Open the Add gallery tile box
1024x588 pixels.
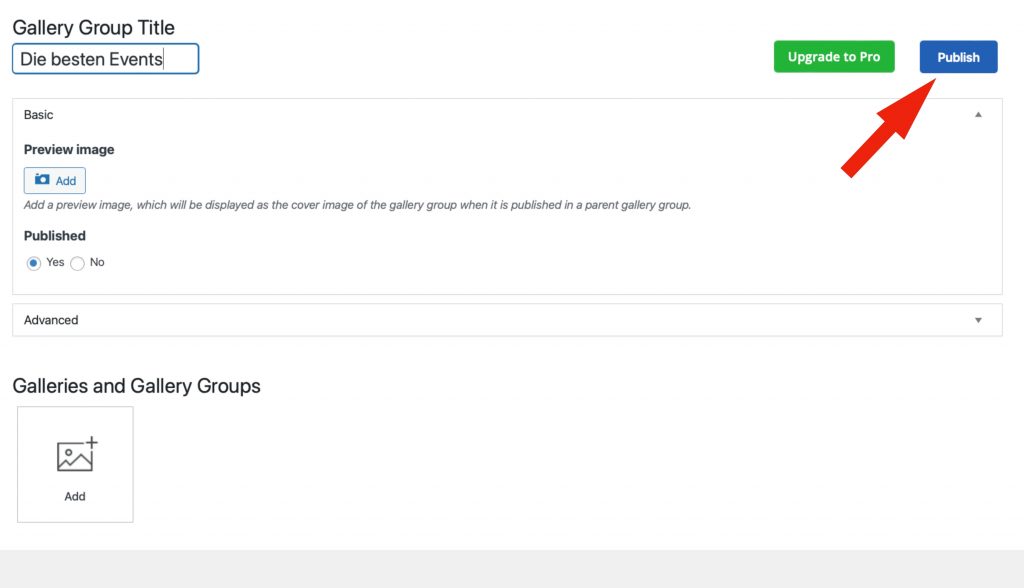[75, 464]
